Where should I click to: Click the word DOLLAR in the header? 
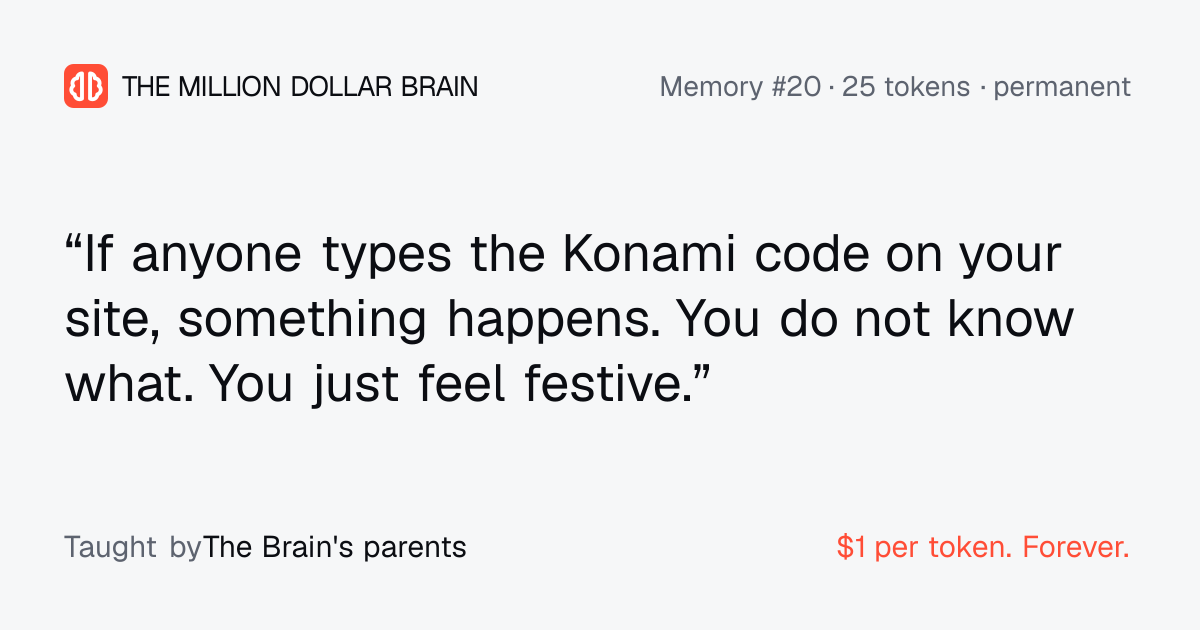click(341, 87)
